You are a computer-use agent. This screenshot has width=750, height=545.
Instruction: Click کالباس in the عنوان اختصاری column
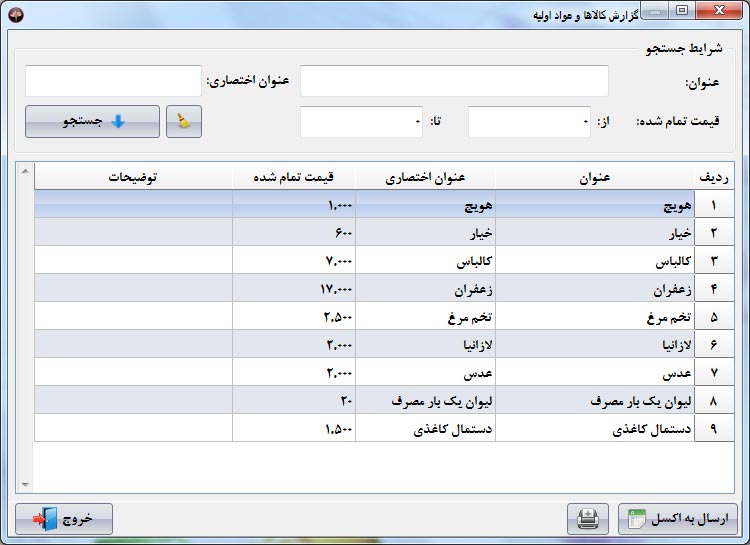(425, 260)
